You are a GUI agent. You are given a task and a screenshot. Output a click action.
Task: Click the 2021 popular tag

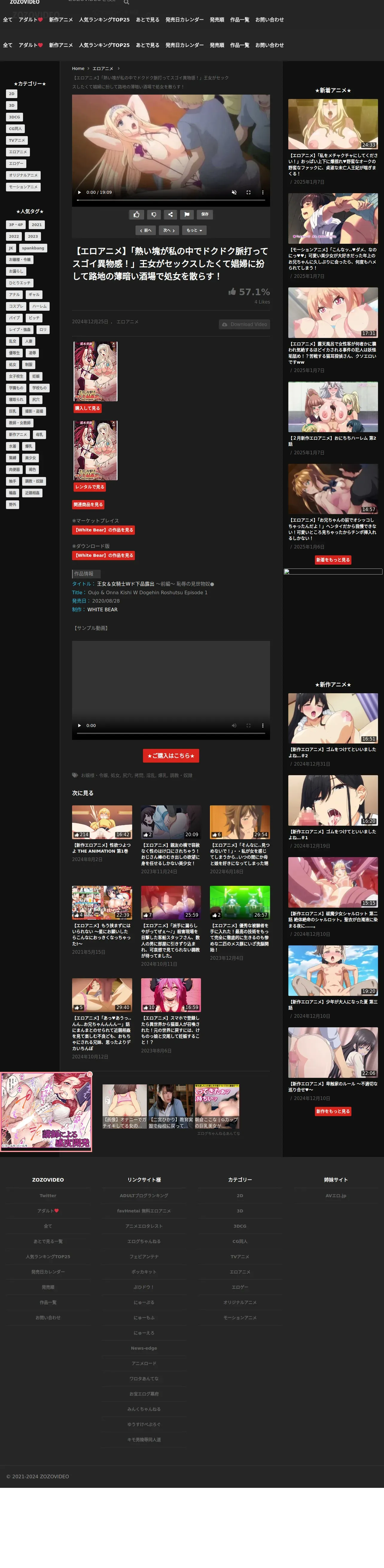(37, 225)
